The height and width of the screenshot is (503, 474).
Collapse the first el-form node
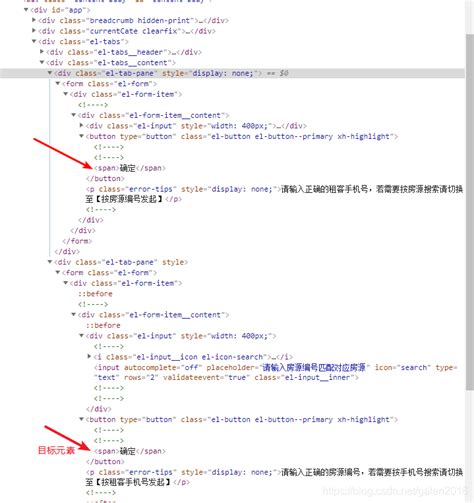coord(58,83)
